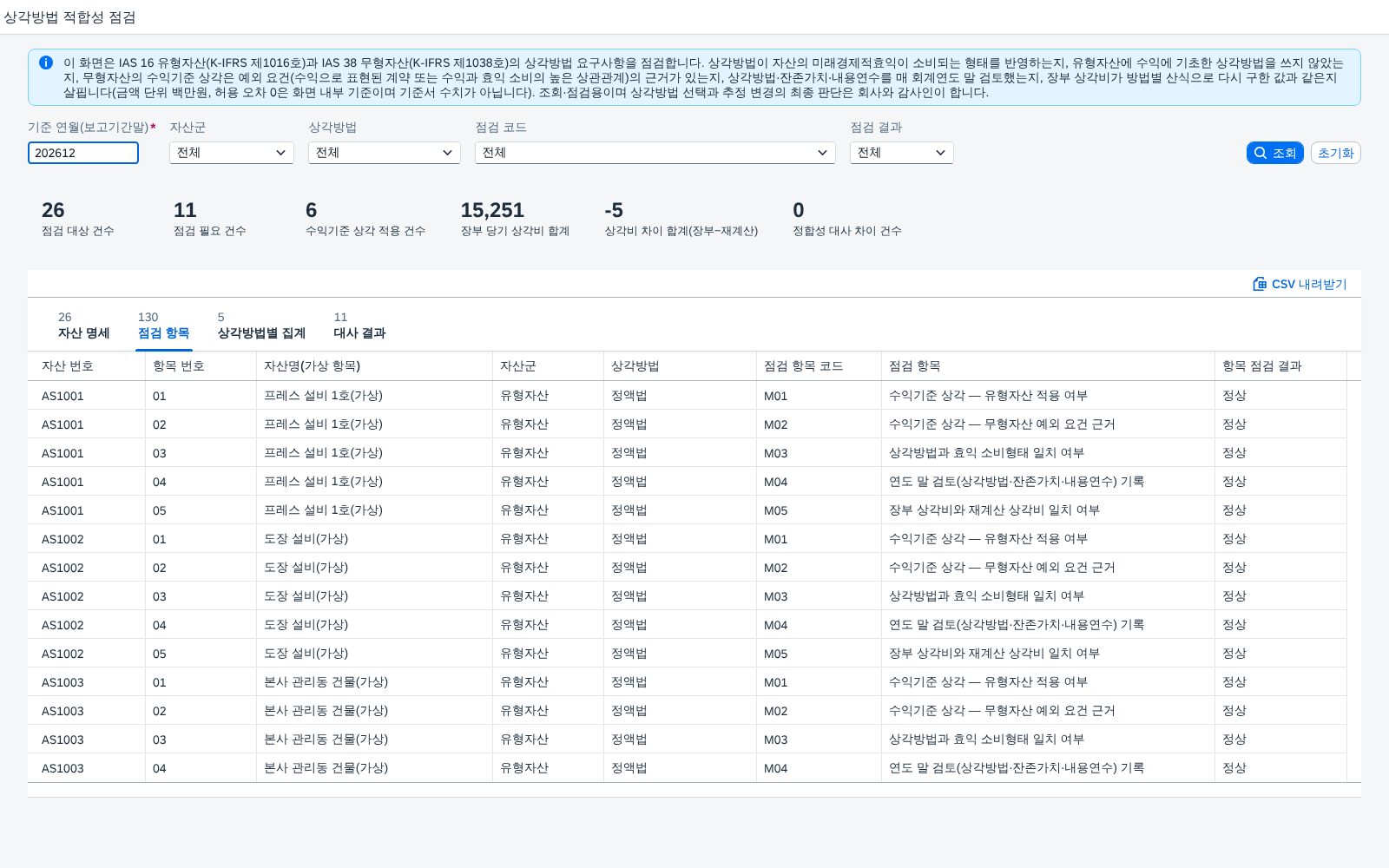Viewport: 1389px width, 868px height.
Task: Click the magnifier icon on 조회 button
Action: click(x=1261, y=153)
